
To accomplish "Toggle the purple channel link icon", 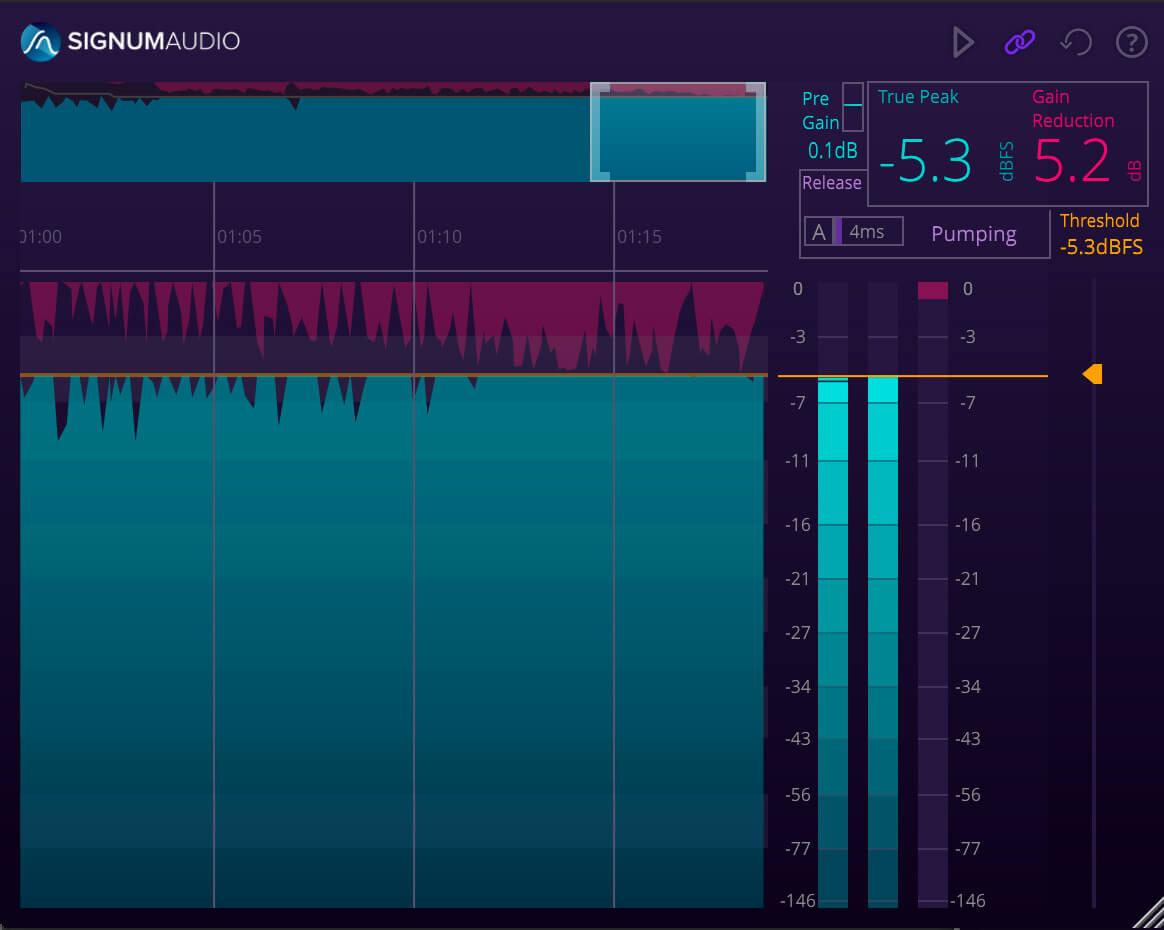I will coord(1019,42).
